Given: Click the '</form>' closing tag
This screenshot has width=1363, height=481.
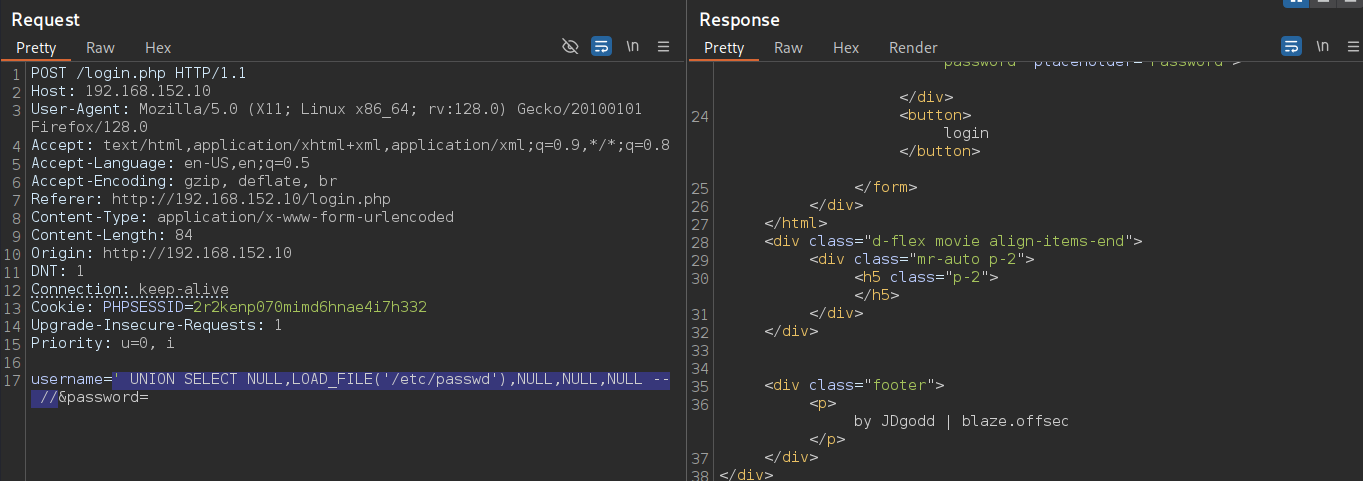Looking at the screenshot, I should 885,187.
